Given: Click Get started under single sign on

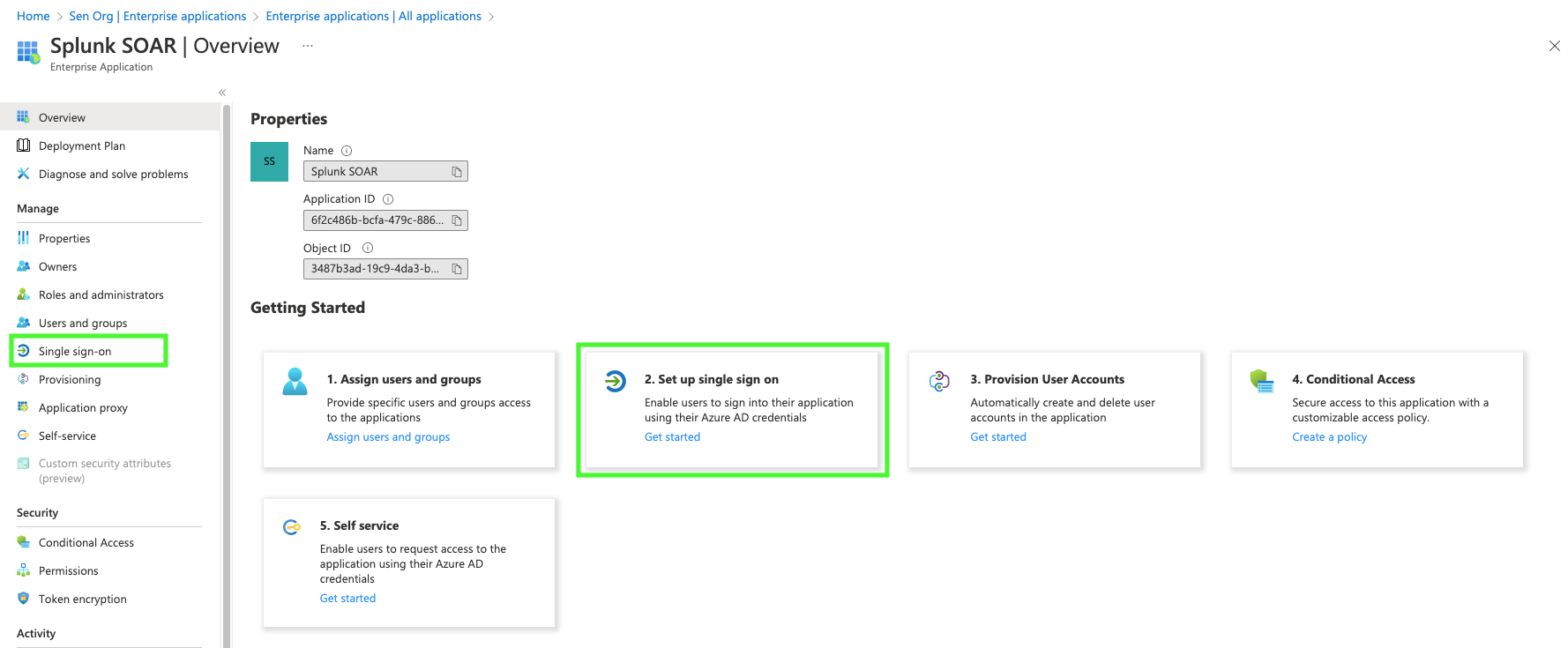Looking at the screenshot, I should [x=672, y=437].
